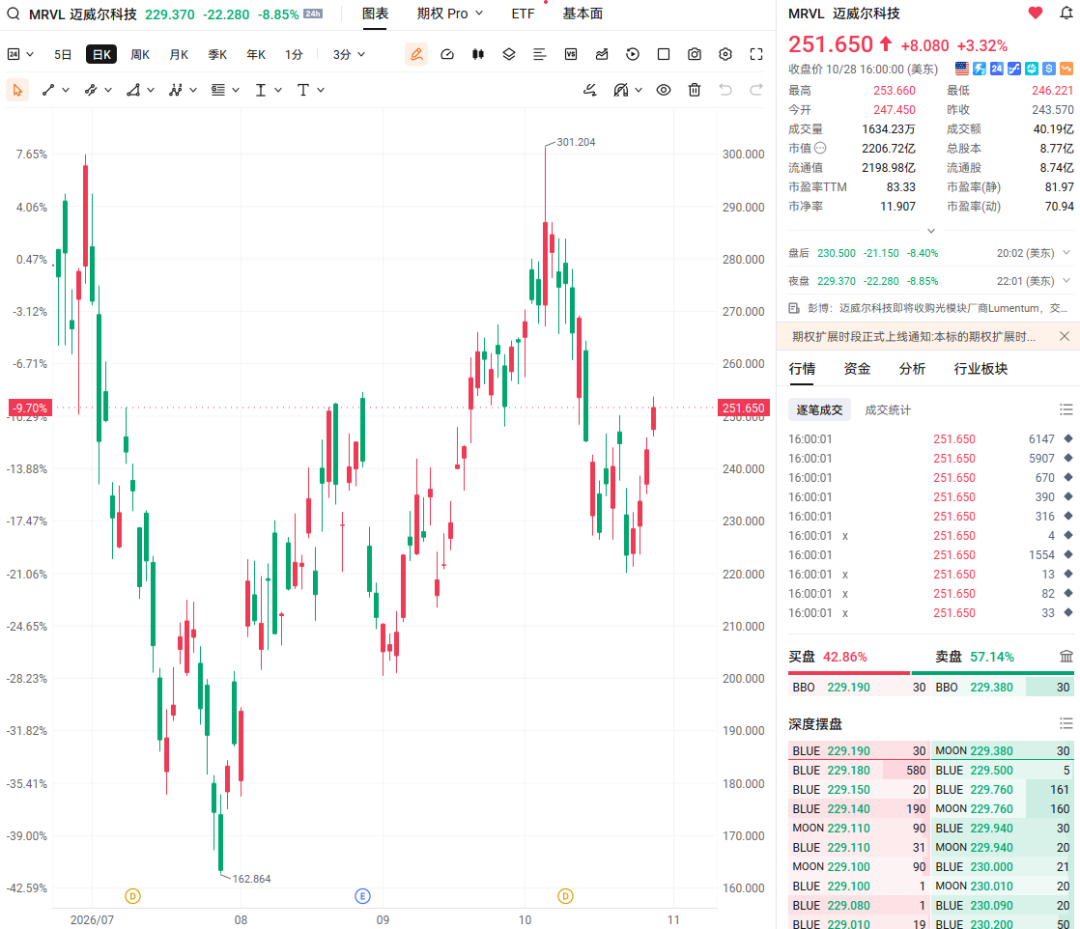
Task: Switch chart period to 5日
Action: pyautogui.click(x=63, y=54)
